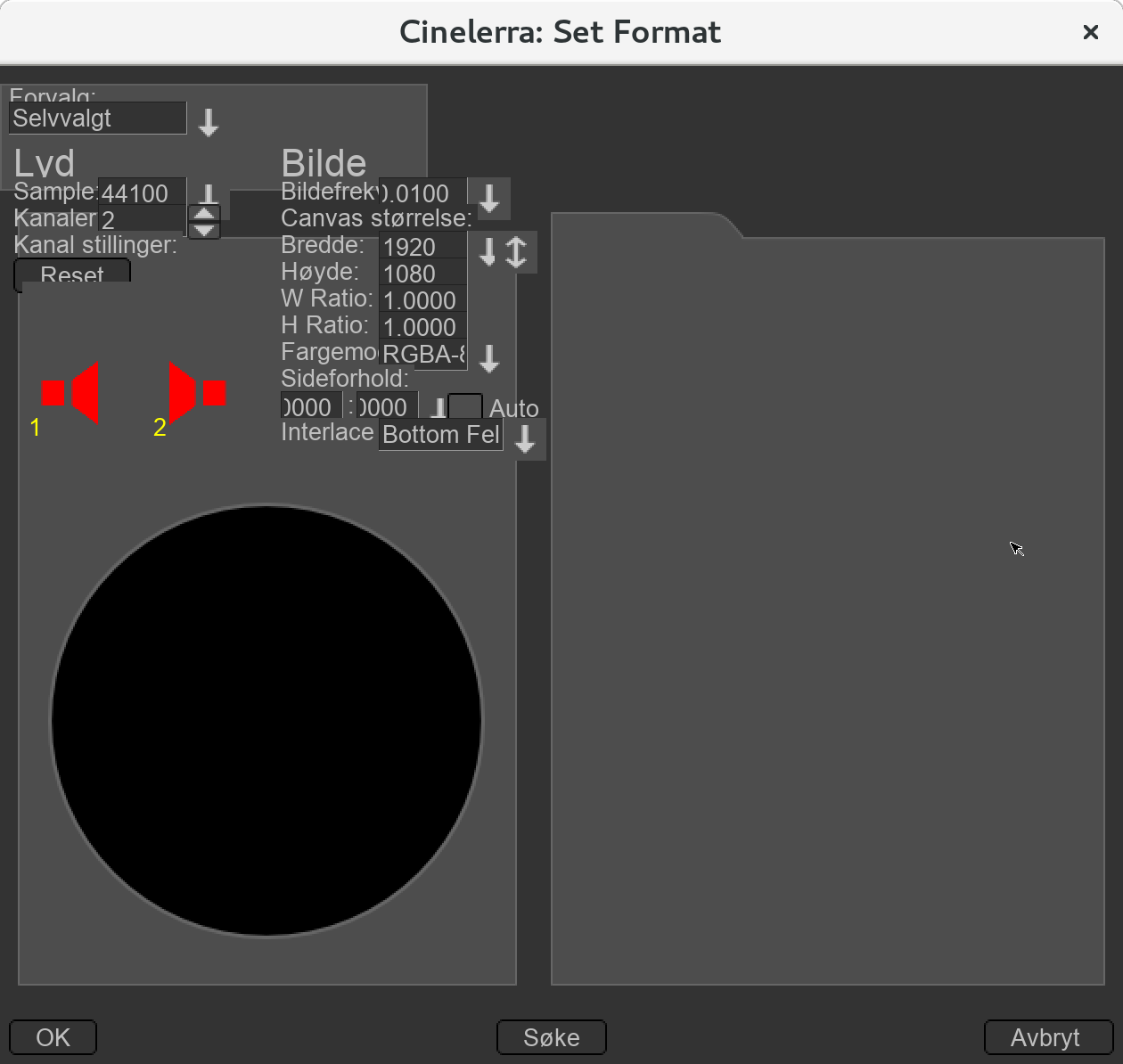
Task: Expand the Interlace mode dropdown arrow
Action: pyautogui.click(x=525, y=438)
